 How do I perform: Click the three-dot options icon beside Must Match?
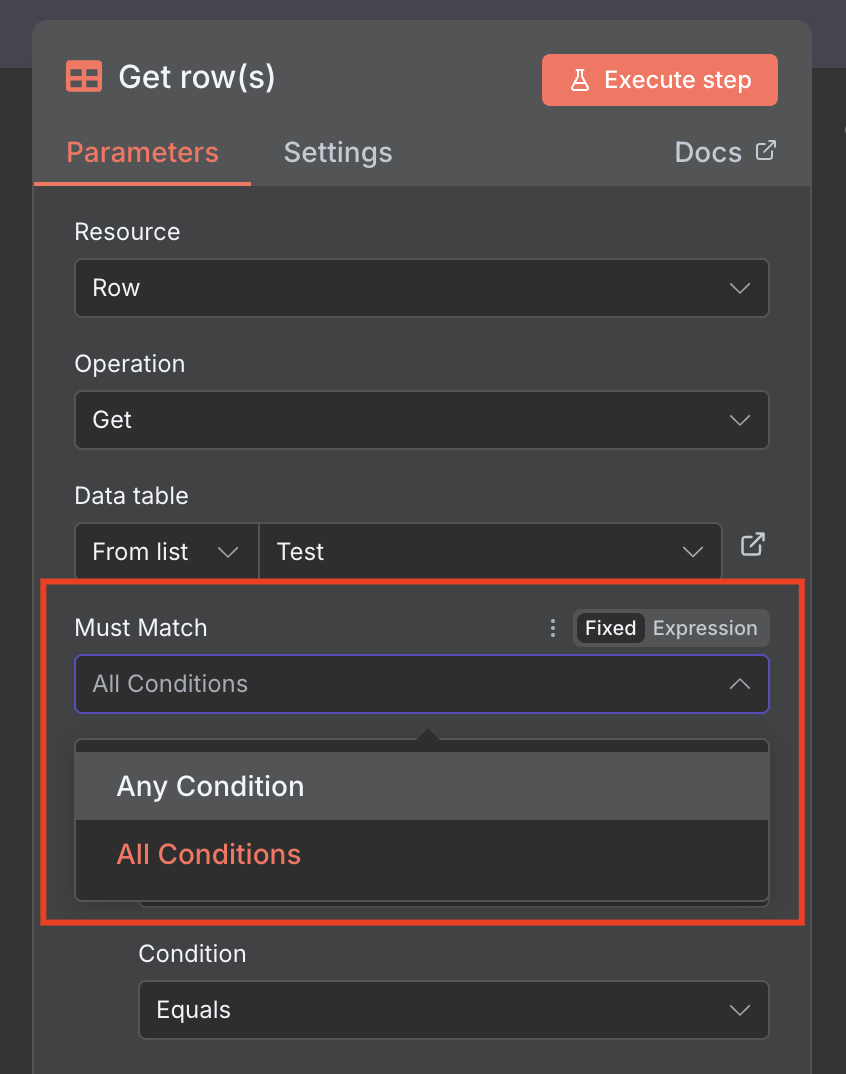pyautogui.click(x=552, y=628)
